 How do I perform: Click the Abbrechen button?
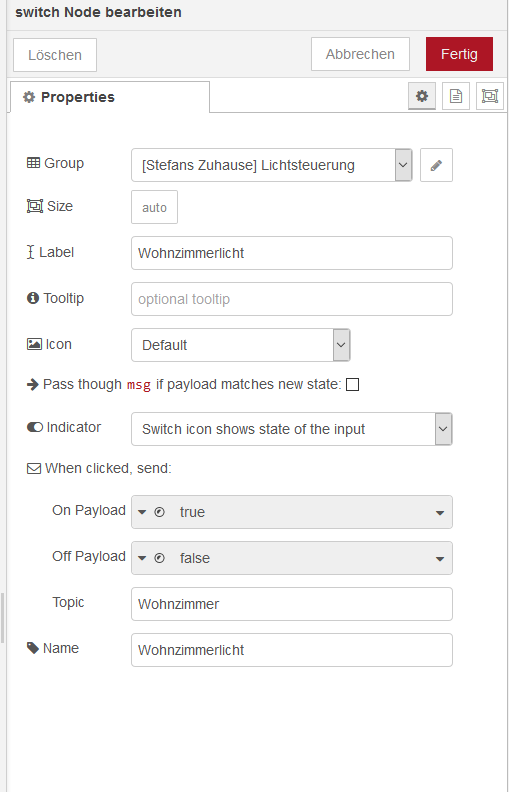360,54
